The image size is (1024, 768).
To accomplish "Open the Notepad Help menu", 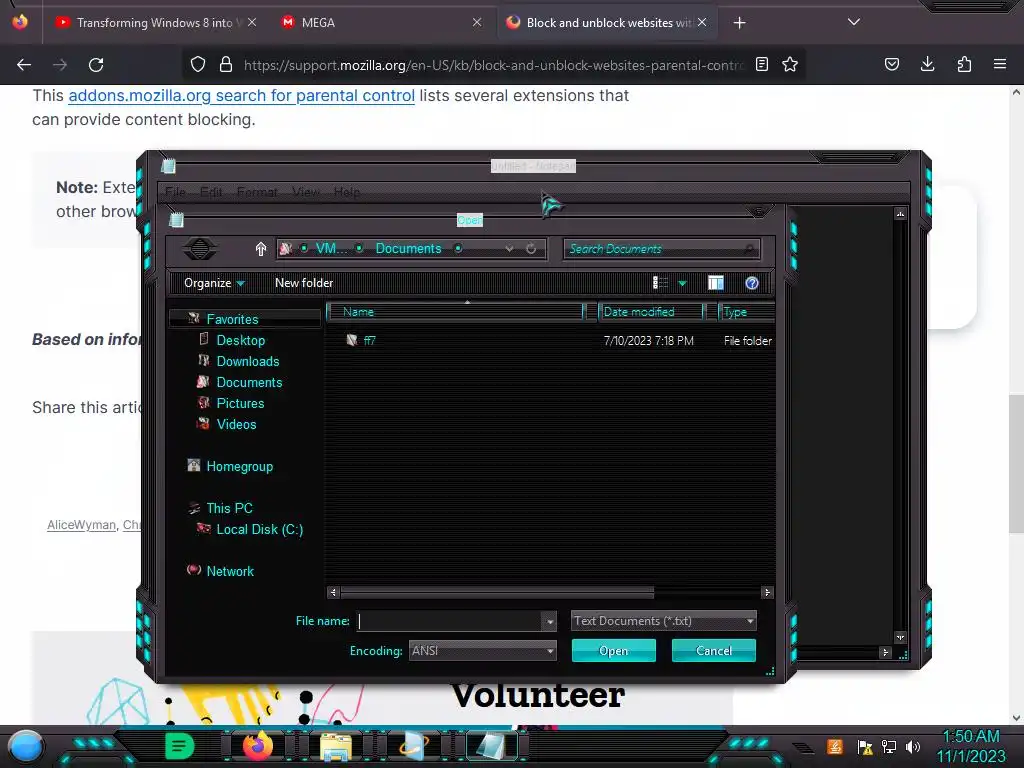I will (347, 192).
